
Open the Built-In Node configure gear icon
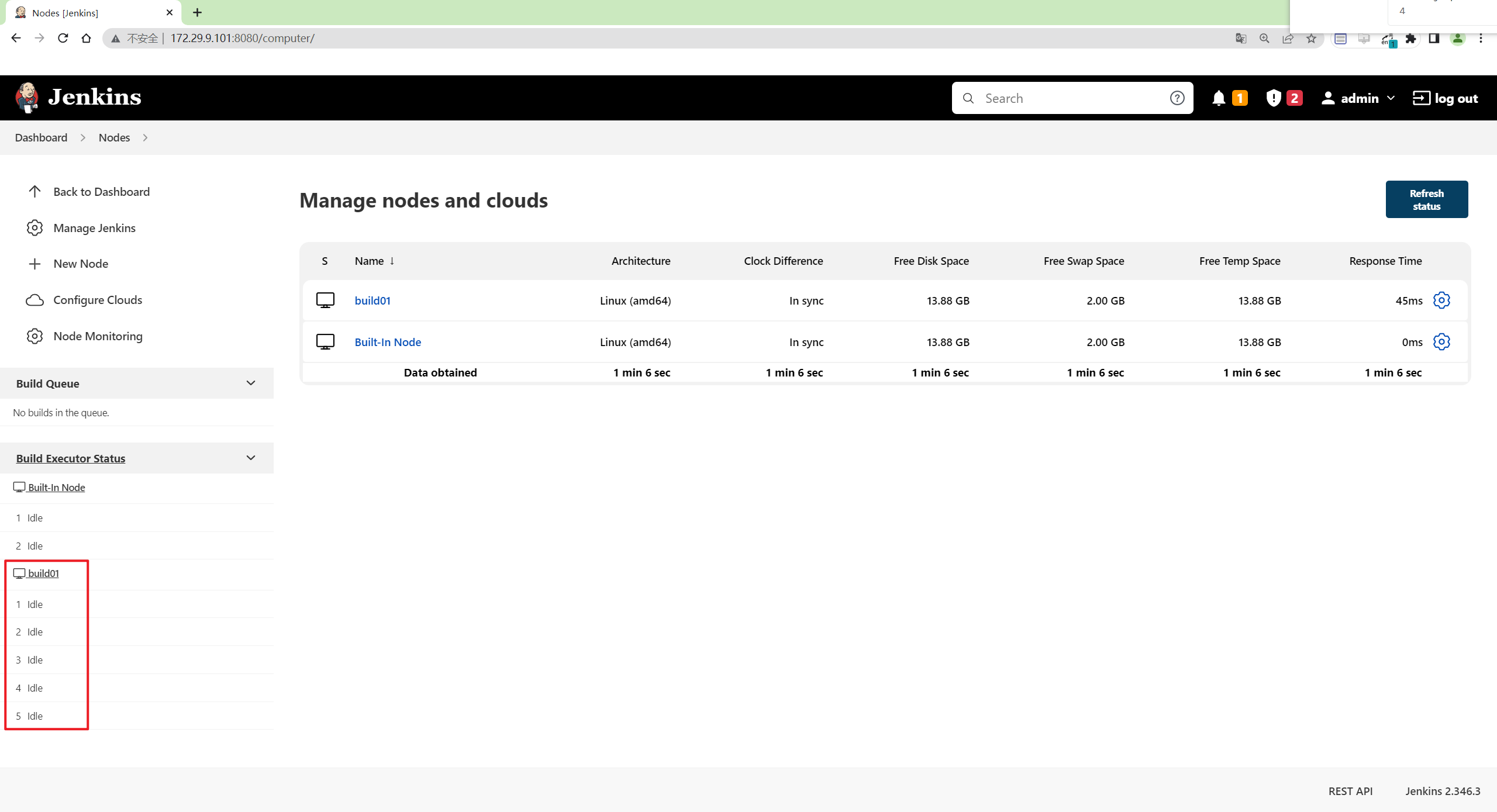pyautogui.click(x=1441, y=341)
